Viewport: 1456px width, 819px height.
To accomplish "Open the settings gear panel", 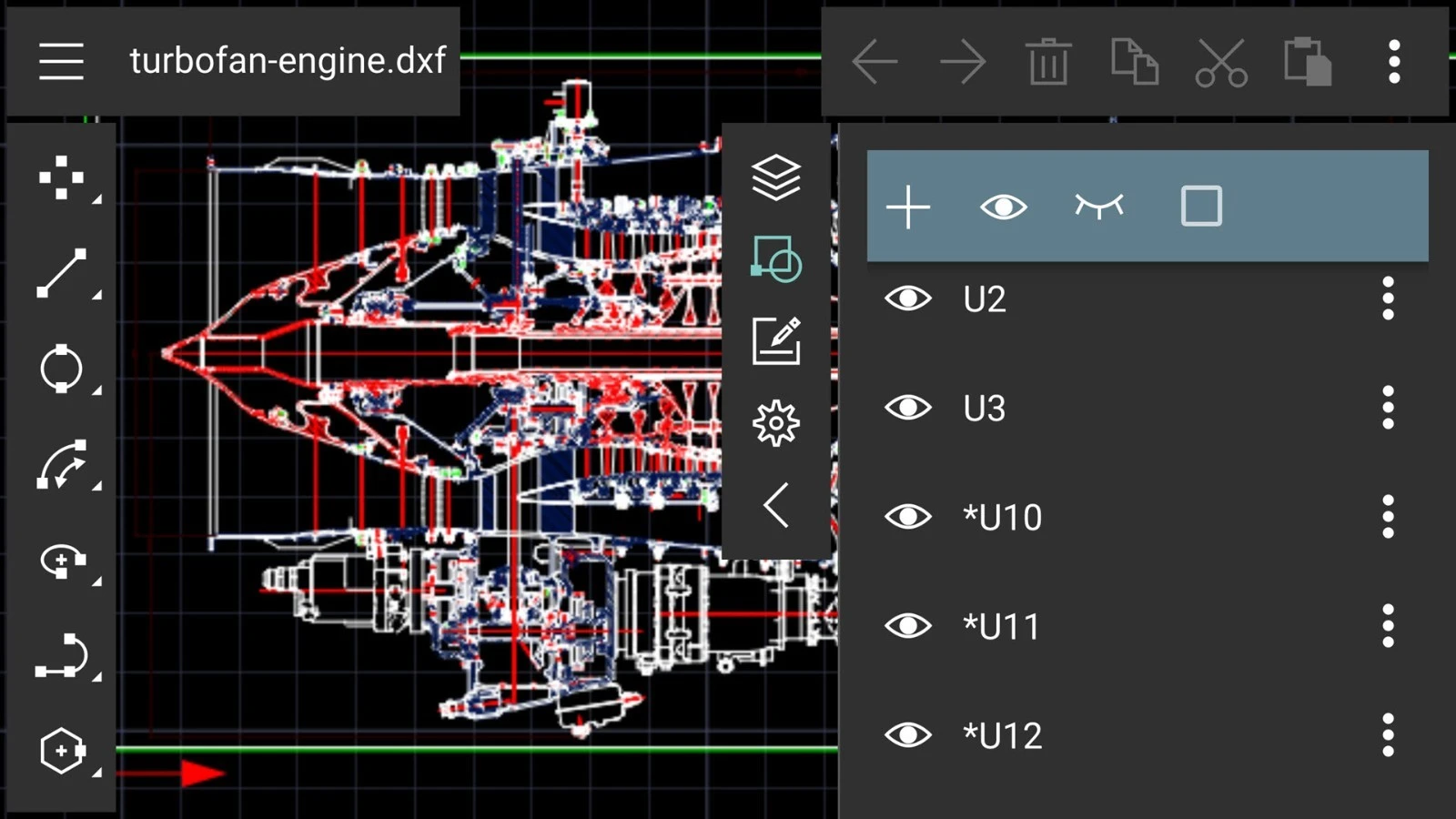I will [x=775, y=423].
